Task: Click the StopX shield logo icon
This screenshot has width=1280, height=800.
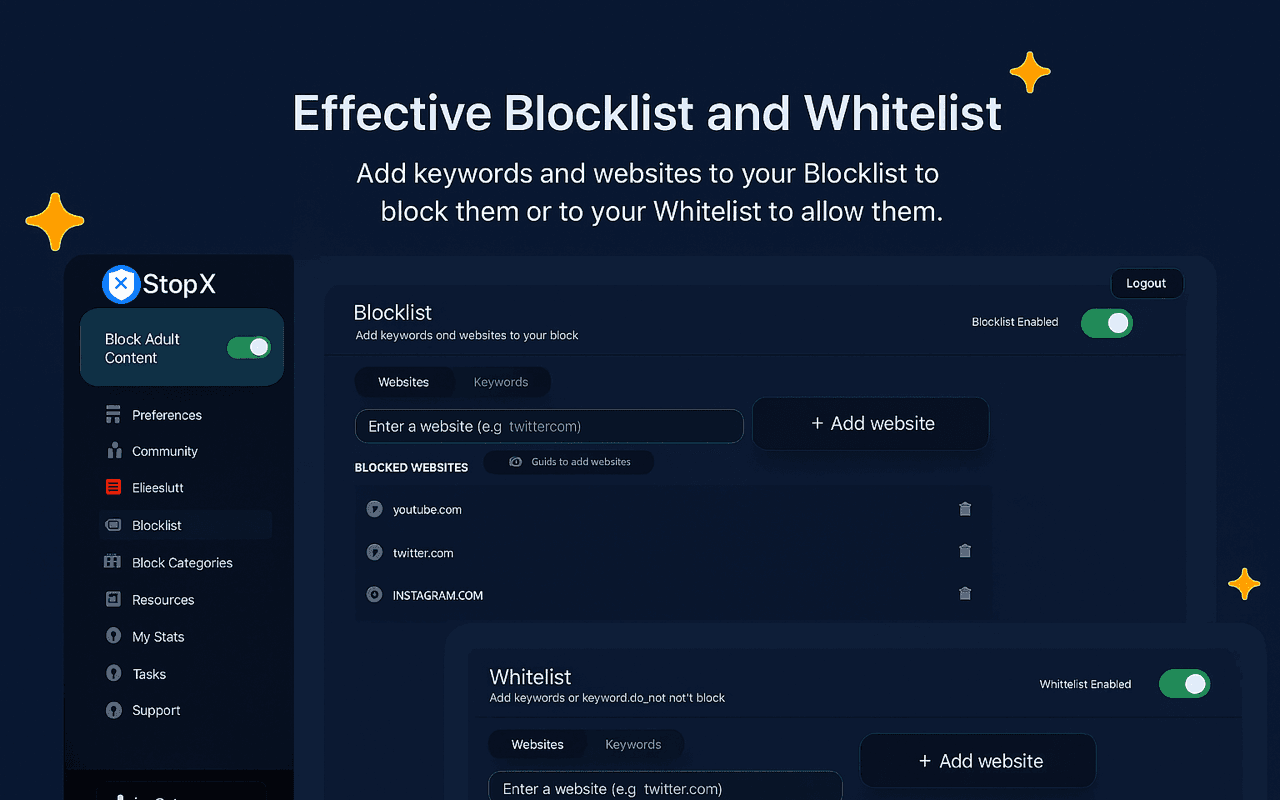Action: pyautogui.click(x=121, y=285)
